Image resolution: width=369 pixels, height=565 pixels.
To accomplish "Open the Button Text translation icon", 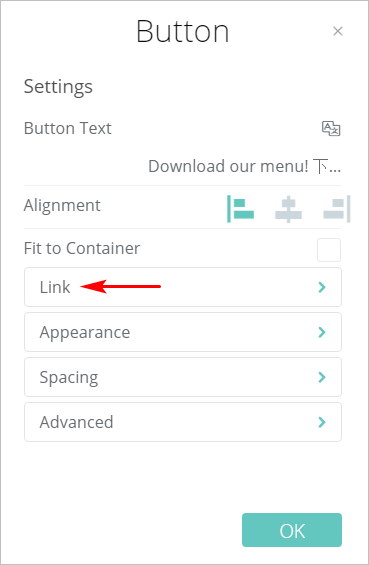I will click(331, 128).
